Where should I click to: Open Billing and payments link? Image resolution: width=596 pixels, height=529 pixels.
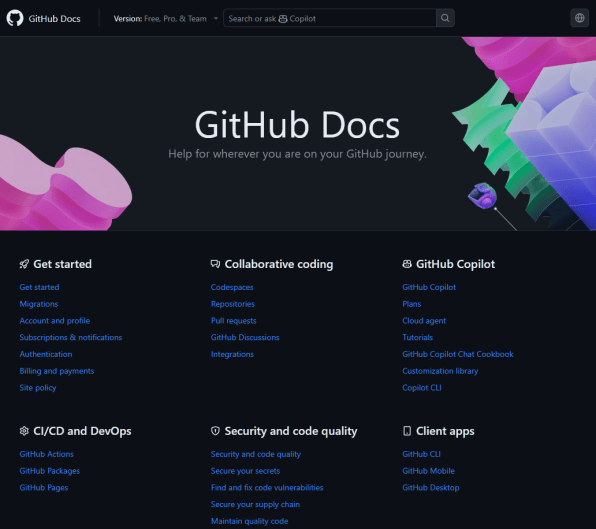pos(57,371)
